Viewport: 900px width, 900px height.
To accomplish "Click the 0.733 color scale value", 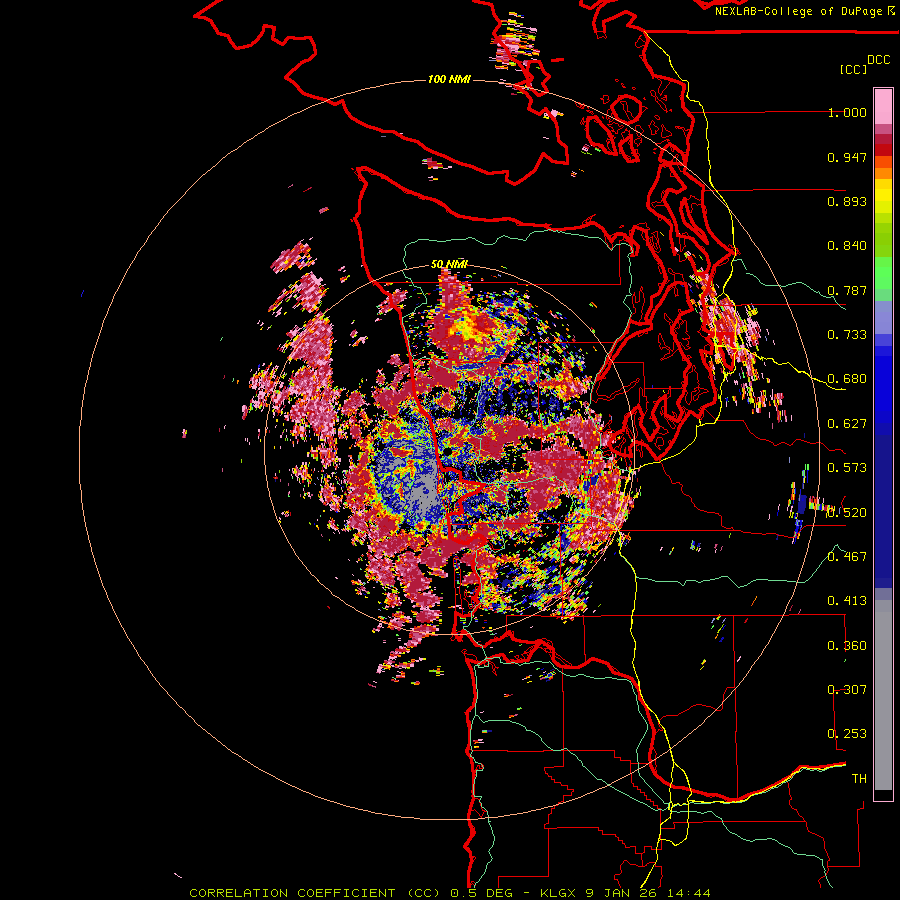I will click(x=847, y=335).
